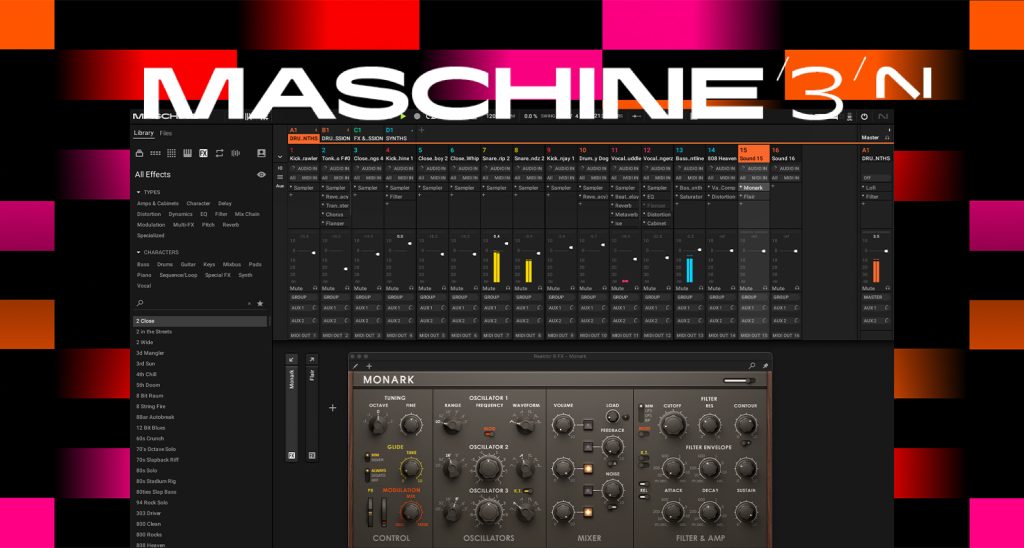Collapse mixer rows with the chevron arrow
Viewport: 1024px width, 548px height.
280,157
